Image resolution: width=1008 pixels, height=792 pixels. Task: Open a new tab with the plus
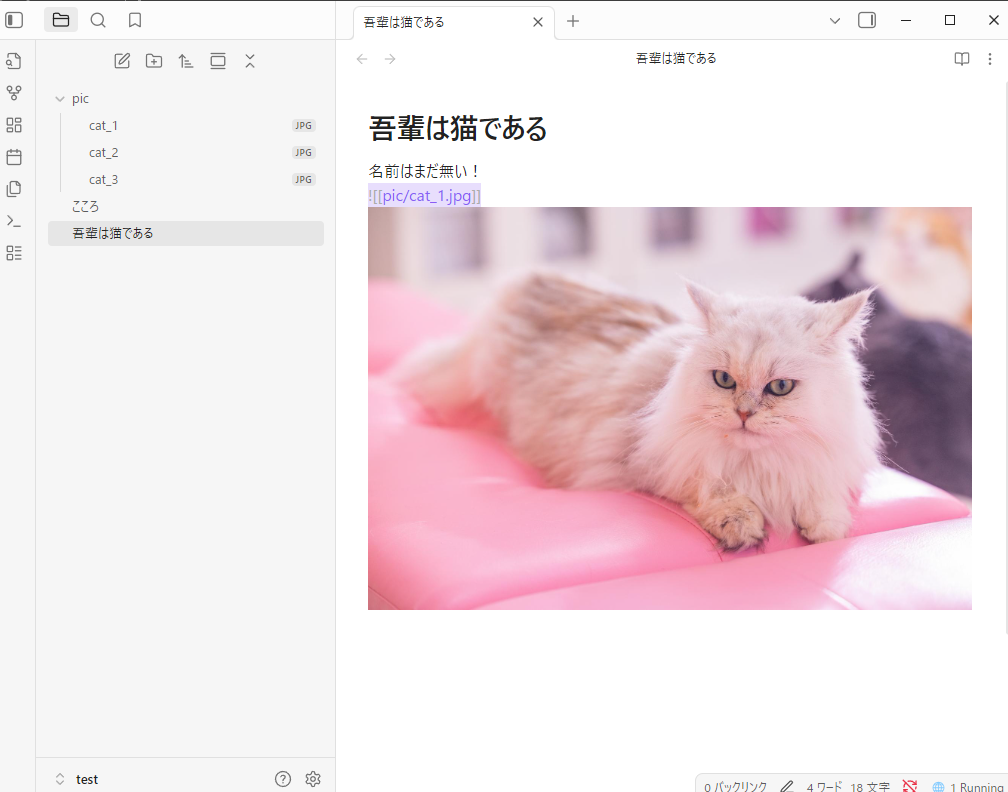coord(573,21)
